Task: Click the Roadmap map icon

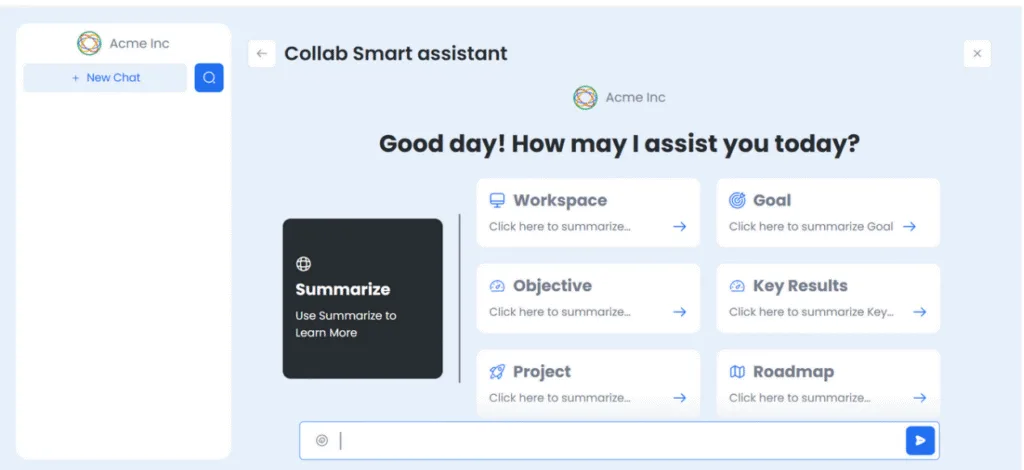Action: click(x=737, y=372)
